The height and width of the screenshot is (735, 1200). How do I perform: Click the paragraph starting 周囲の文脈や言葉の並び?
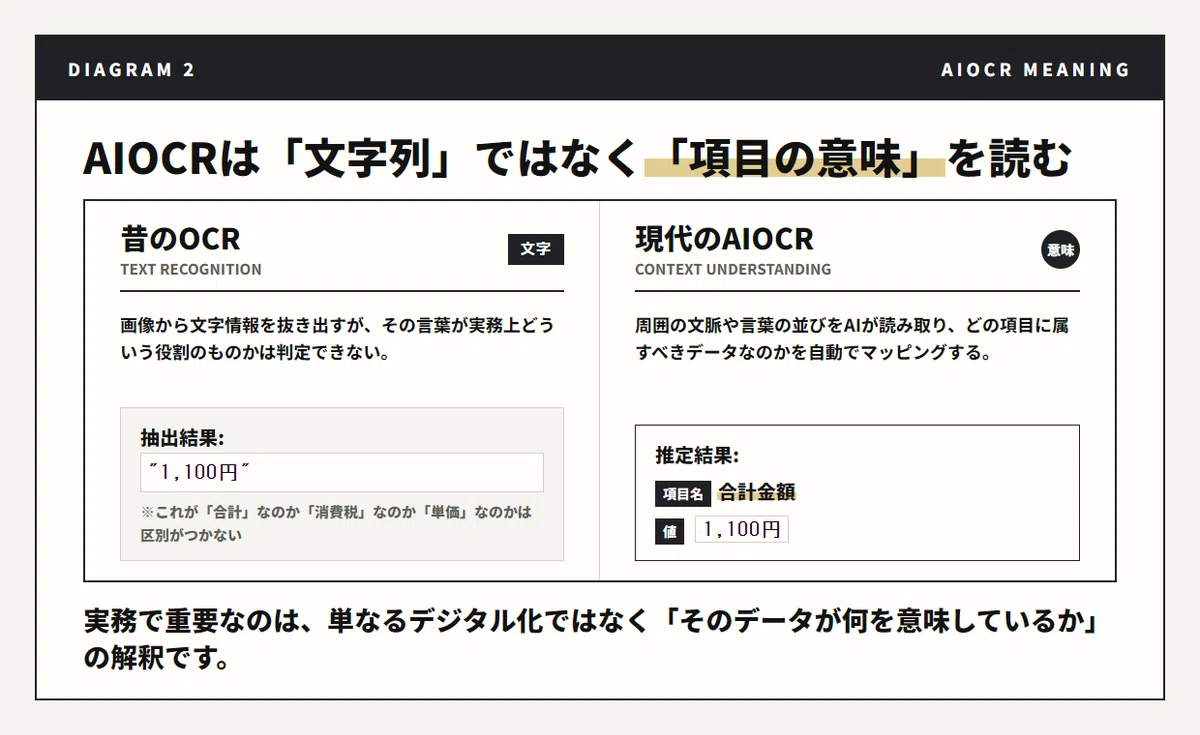852,339
